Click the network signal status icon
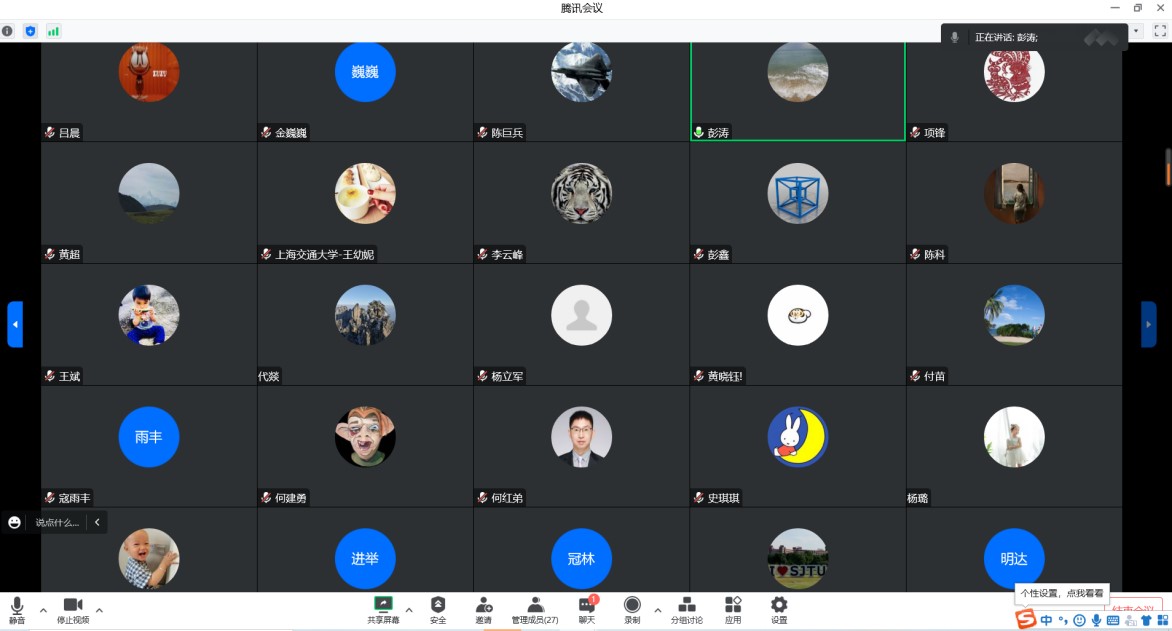1172x631 pixels. click(53, 31)
